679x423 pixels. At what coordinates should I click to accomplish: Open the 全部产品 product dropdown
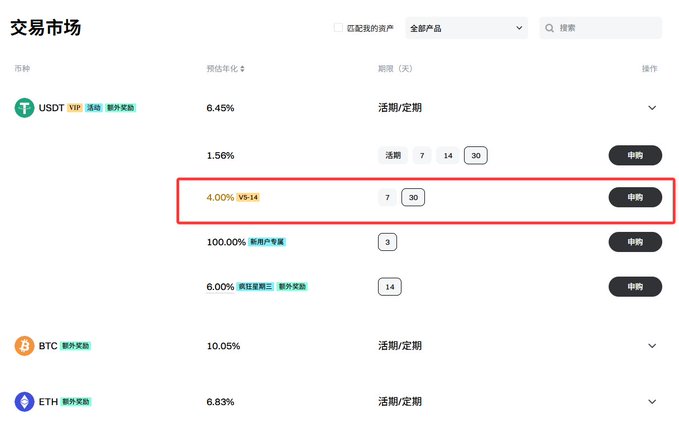[x=466, y=28]
